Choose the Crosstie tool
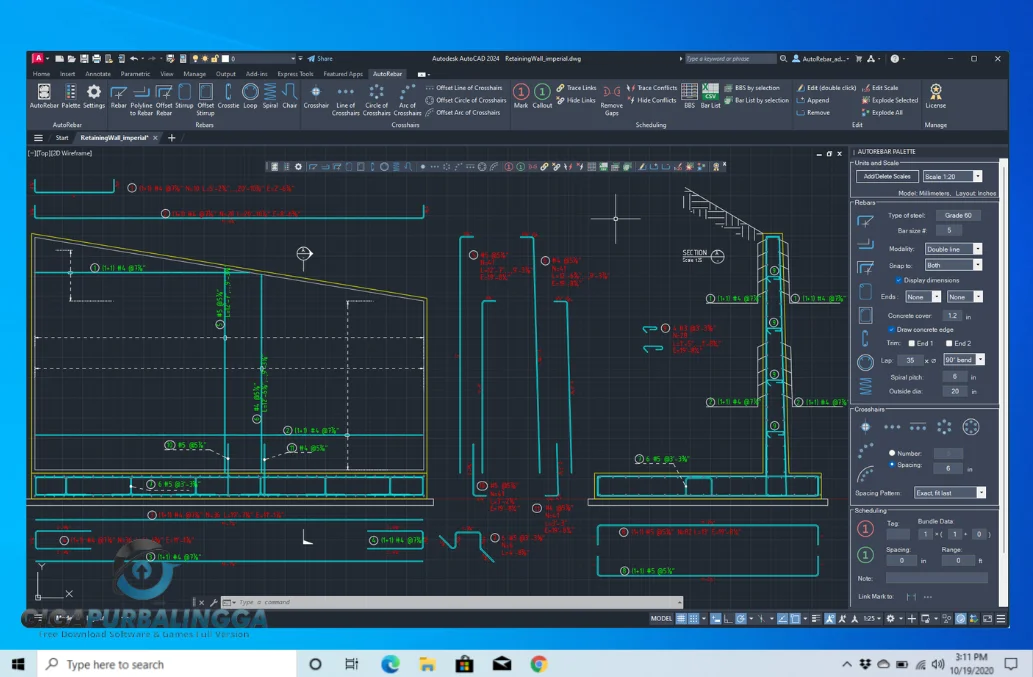Screen dimensions: 1033x677 [x=228, y=96]
